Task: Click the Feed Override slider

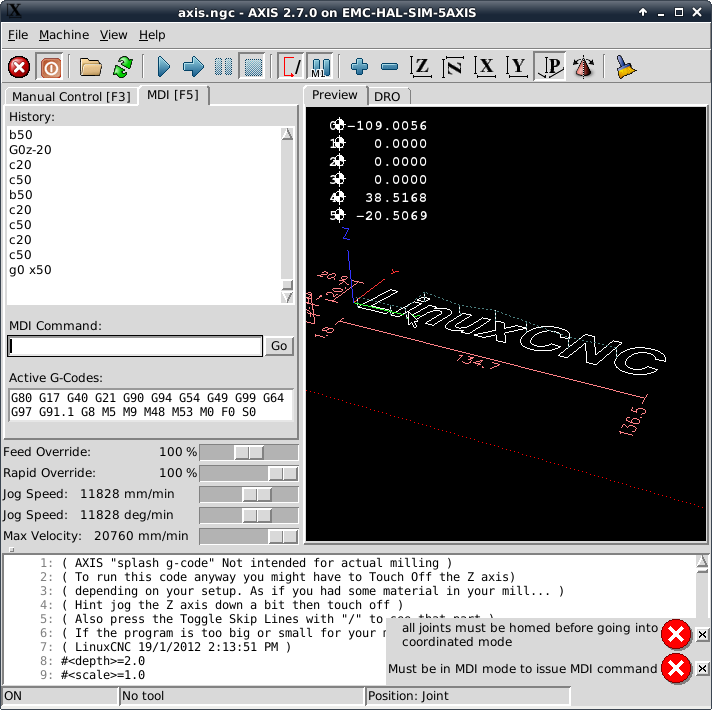Action: pyautogui.click(x=249, y=453)
